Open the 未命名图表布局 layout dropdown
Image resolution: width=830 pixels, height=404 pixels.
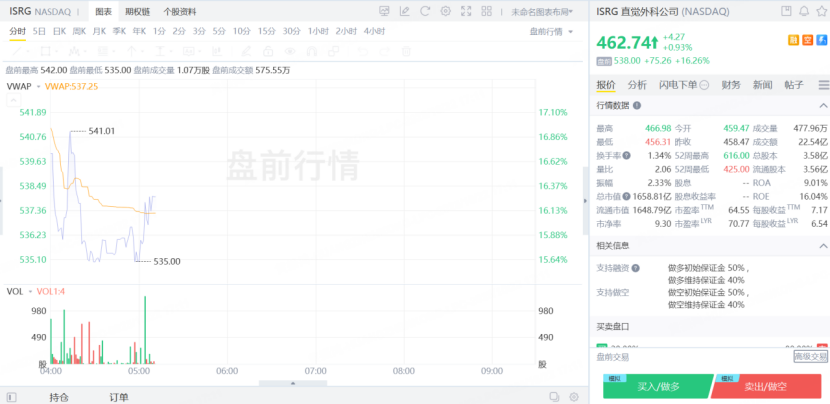click(542, 12)
